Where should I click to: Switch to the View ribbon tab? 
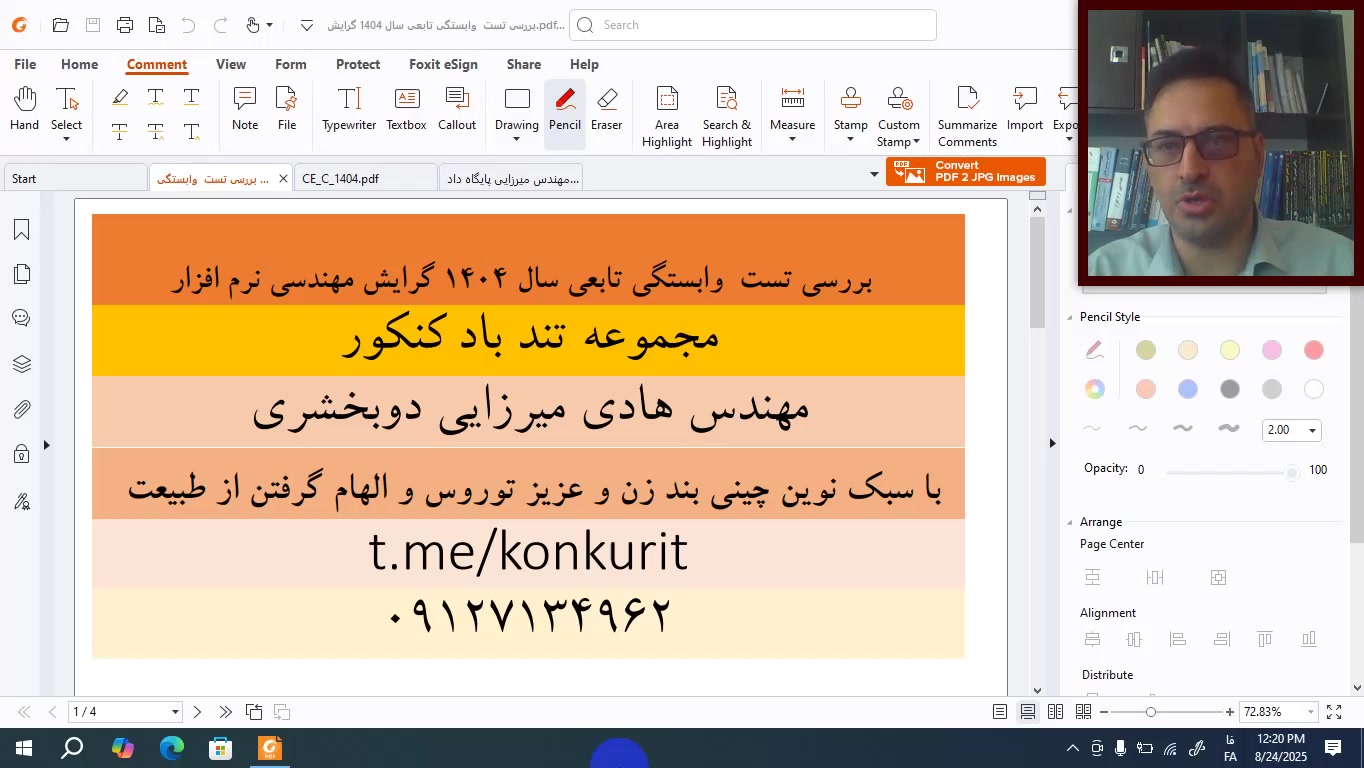[231, 64]
